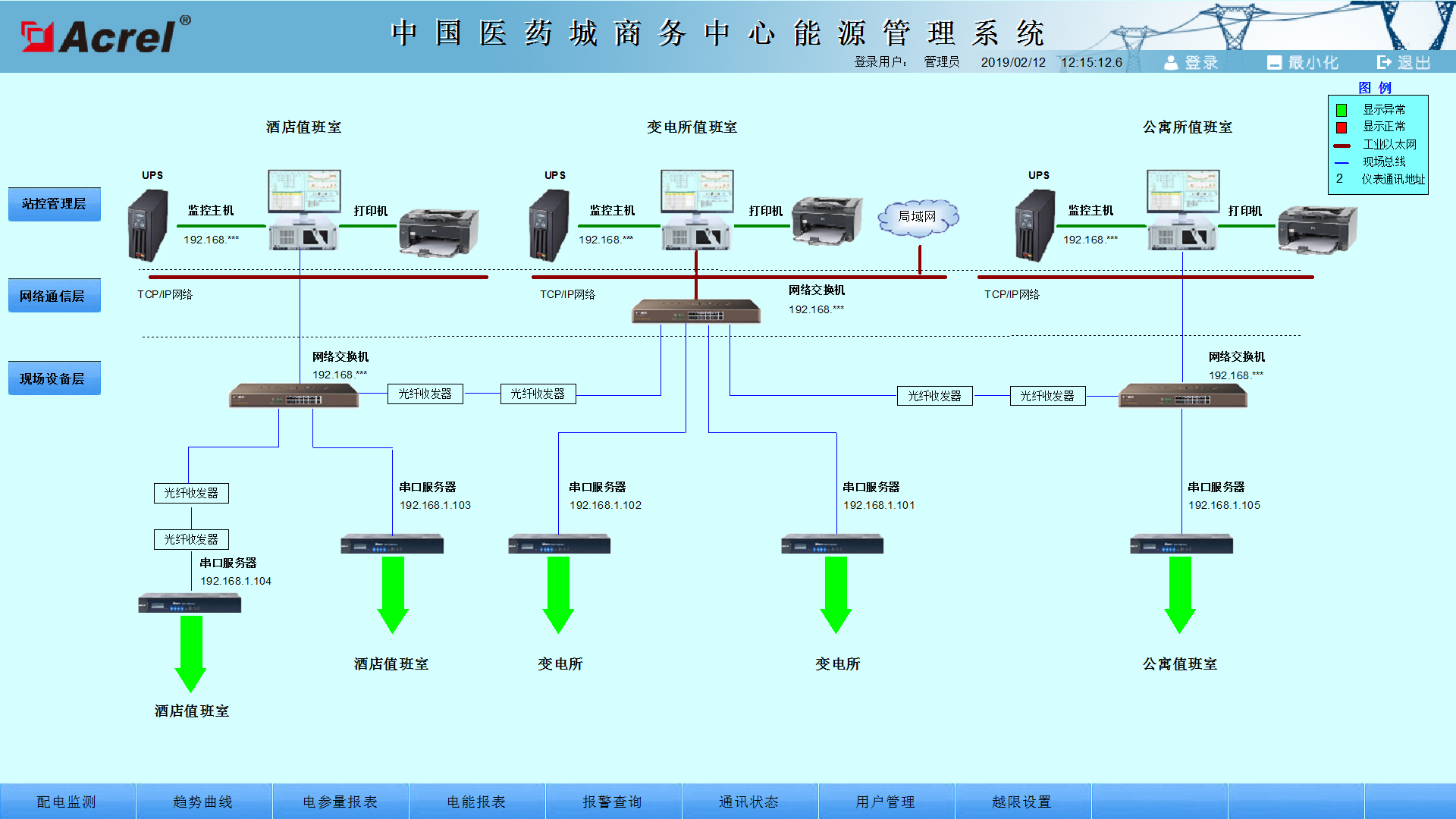Switch to 报警查询 alarm query tab
The width and height of the screenshot is (1456, 819).
(x=613, y=802)
